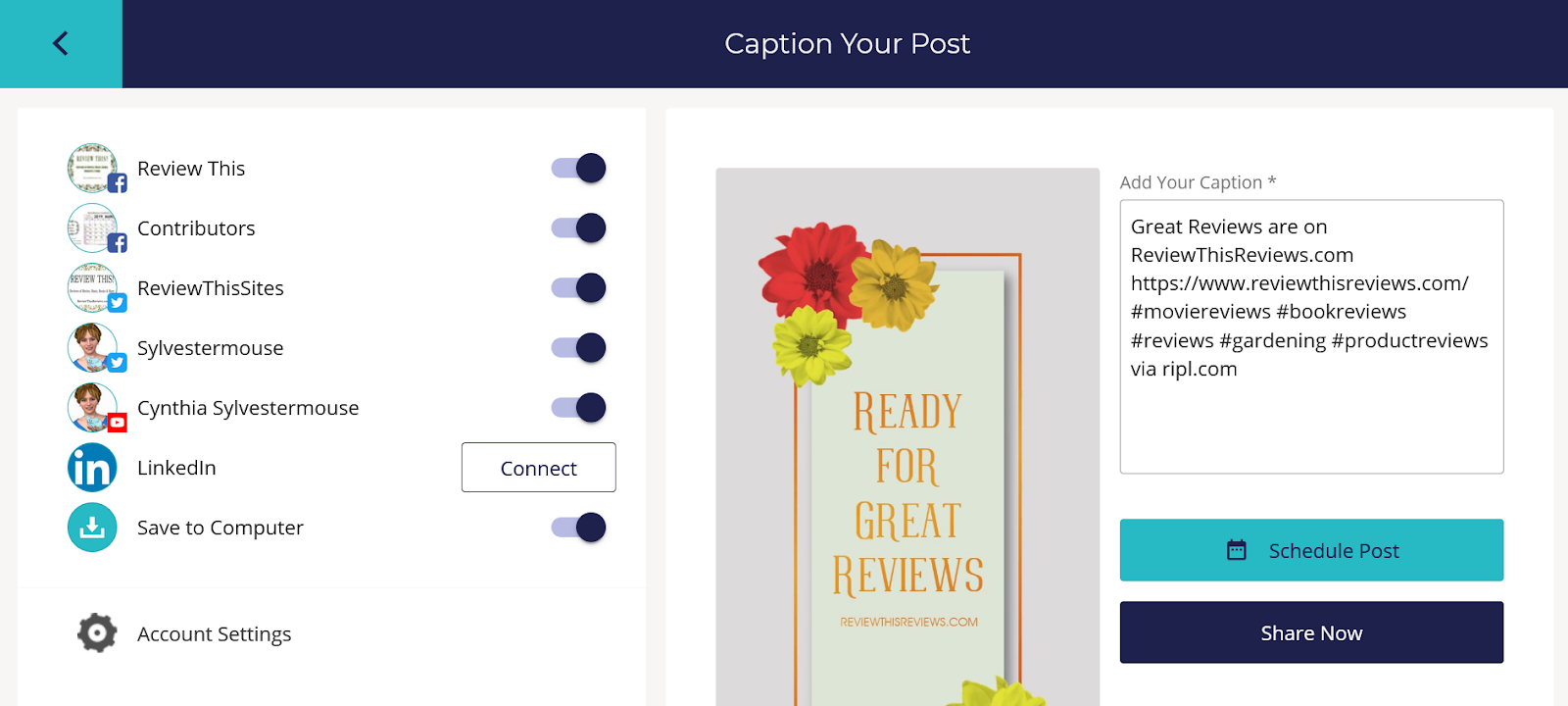
Task: Click the calendar icon inside Schedule Post
Action: tap(1239, 550)
